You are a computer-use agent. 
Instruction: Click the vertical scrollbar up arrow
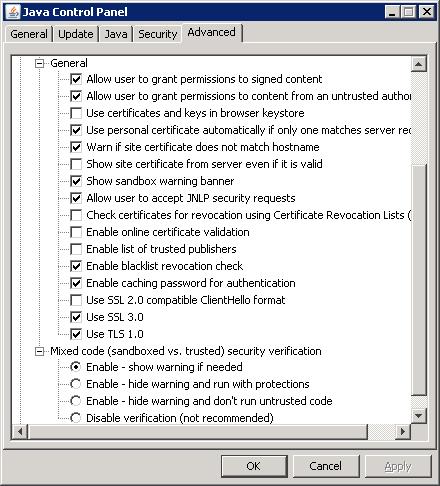[419, 64]
